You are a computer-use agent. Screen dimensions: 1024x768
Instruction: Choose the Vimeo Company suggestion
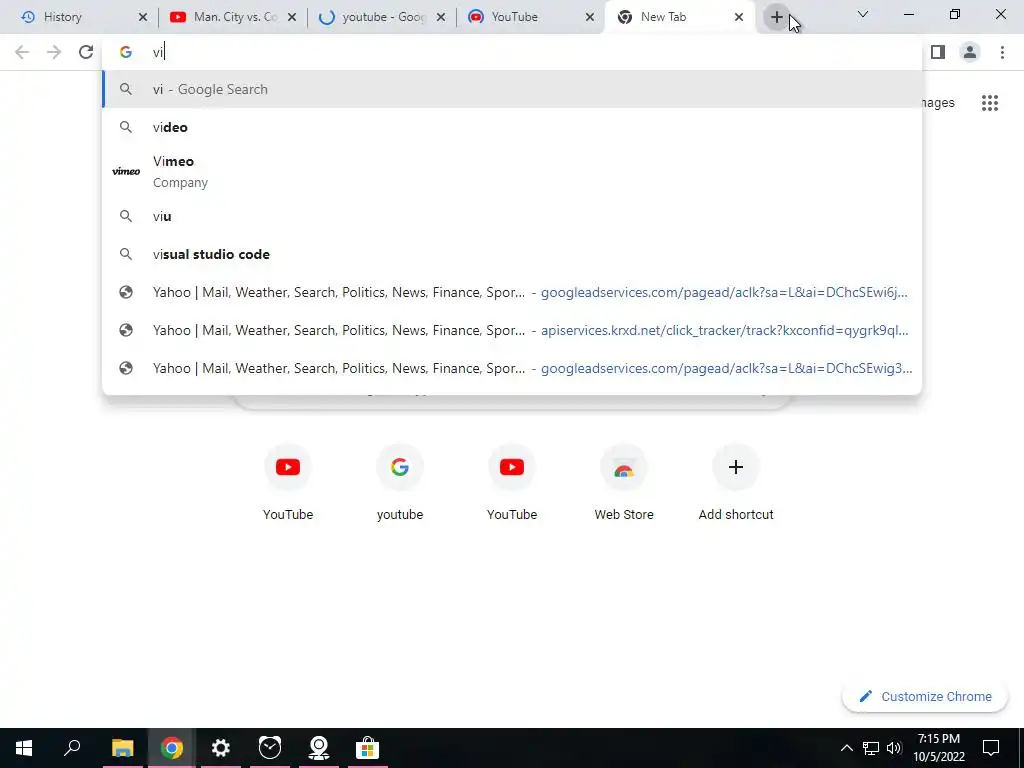[x=512, y=172]
